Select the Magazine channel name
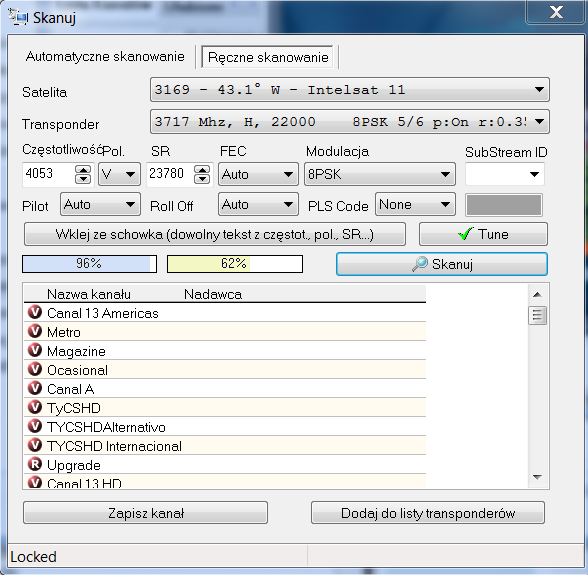 pos(76,351)
